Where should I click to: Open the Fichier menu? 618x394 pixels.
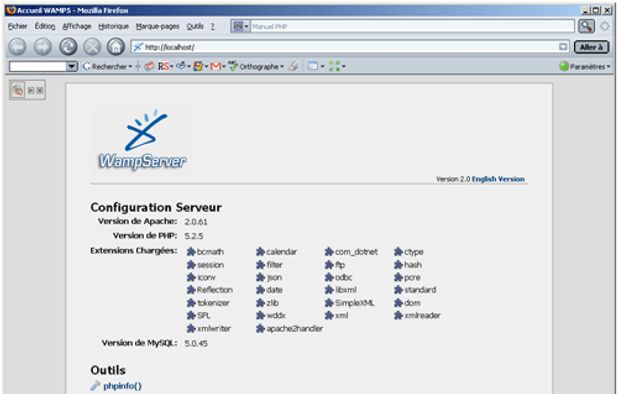coord(18,26)
